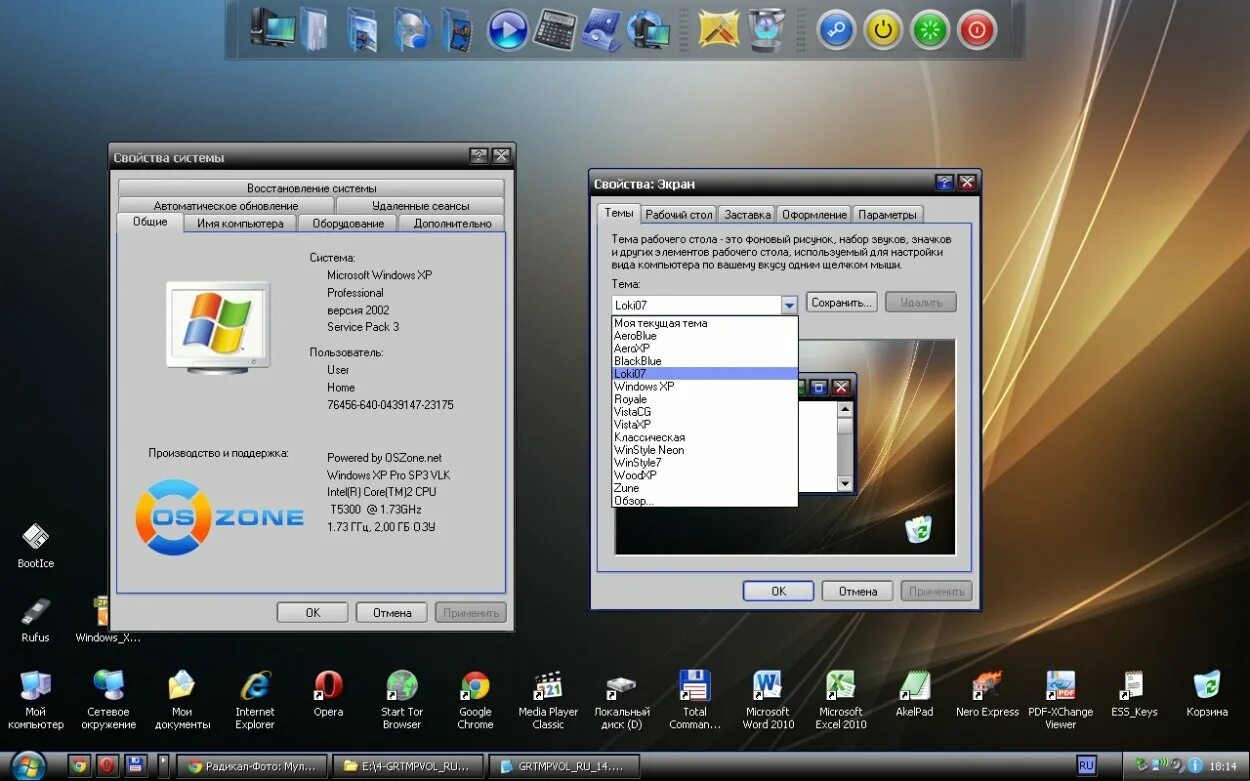Open Восстановление системы tab
The width and height of the screenshot is (1250, 781).
311,188
